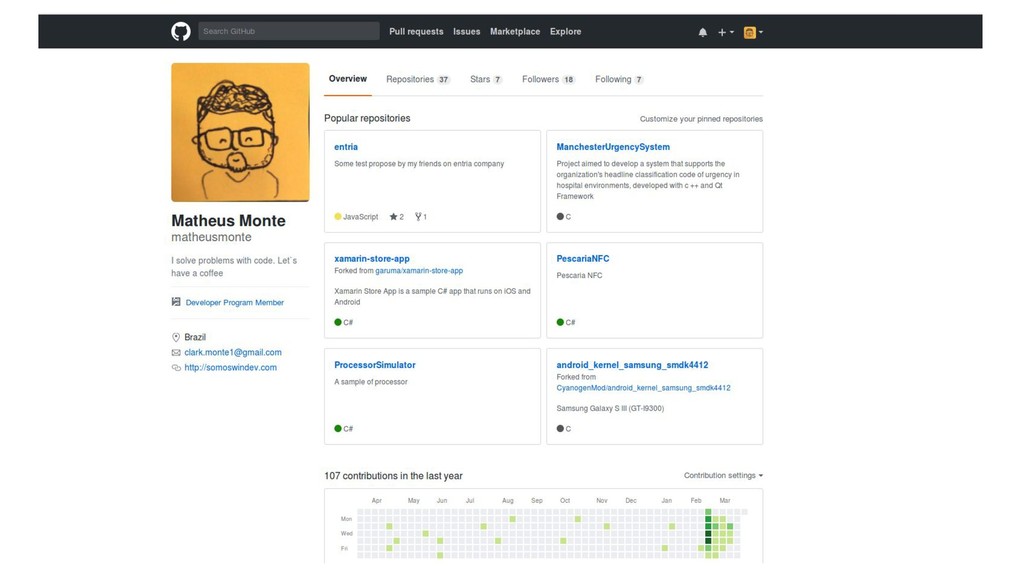Switch to the Repositories tab
The height and width of the screenshot is (576, 1024).
[418, 79]
